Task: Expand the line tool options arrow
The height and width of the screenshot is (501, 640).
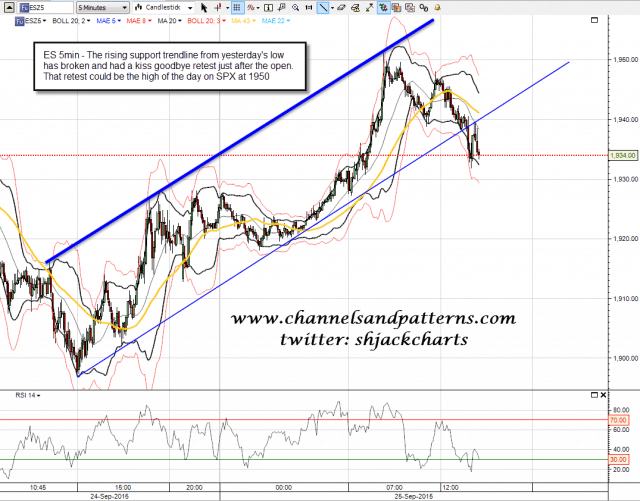Action: click(332, 8)
